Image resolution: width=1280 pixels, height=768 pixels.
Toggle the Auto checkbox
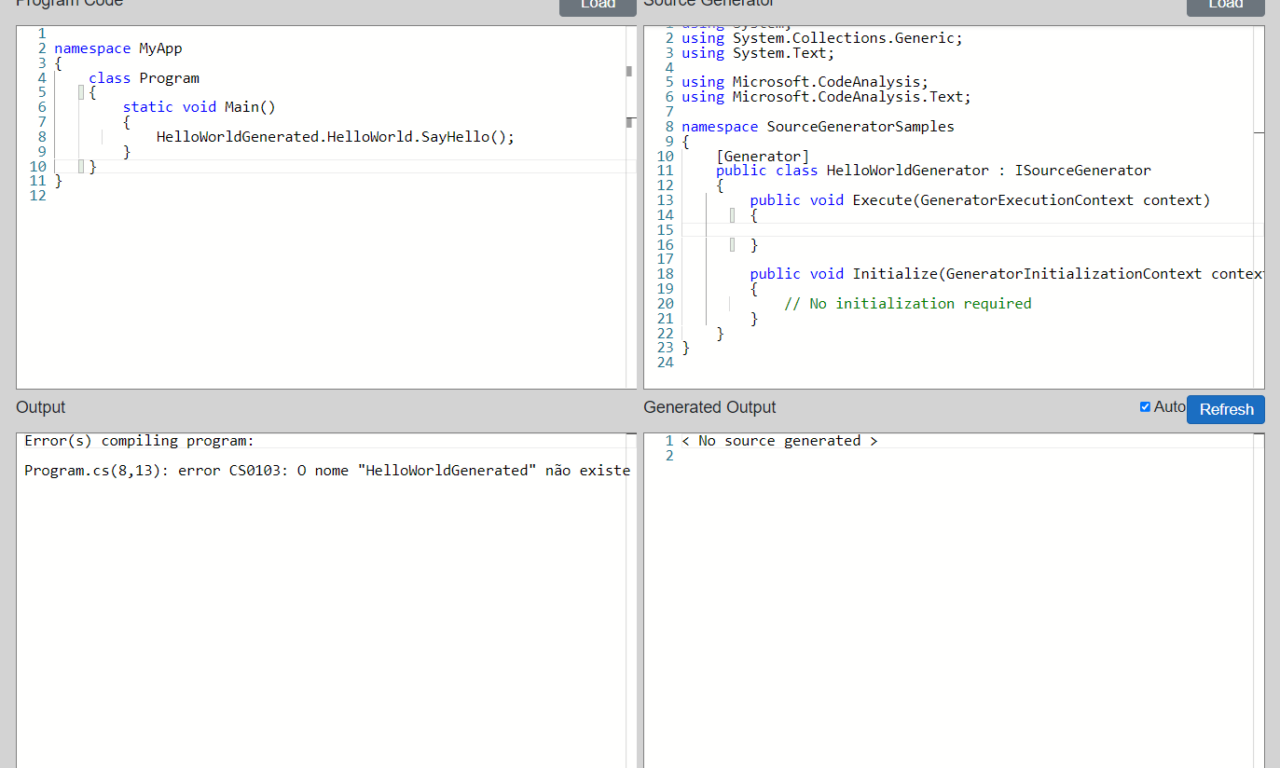tap(1145, 407)
